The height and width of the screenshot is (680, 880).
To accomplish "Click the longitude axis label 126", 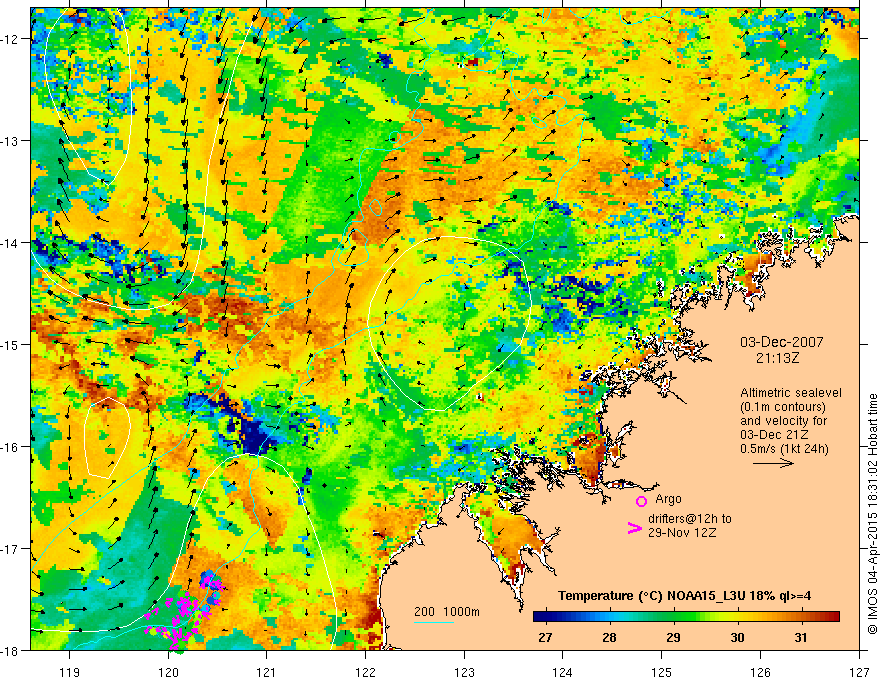I will pyautogui.click(x=760, y=672).
